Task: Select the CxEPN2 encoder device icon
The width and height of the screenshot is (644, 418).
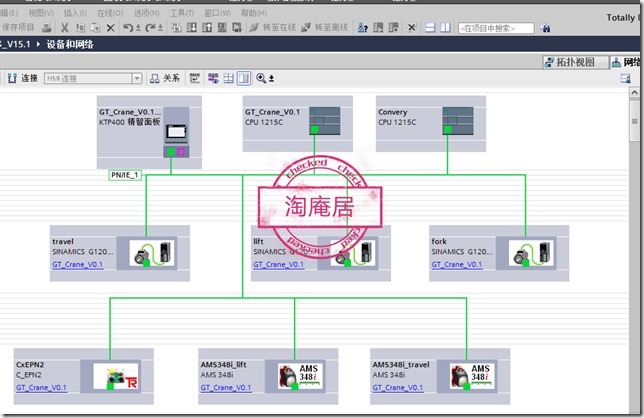Action: point(115,376)
